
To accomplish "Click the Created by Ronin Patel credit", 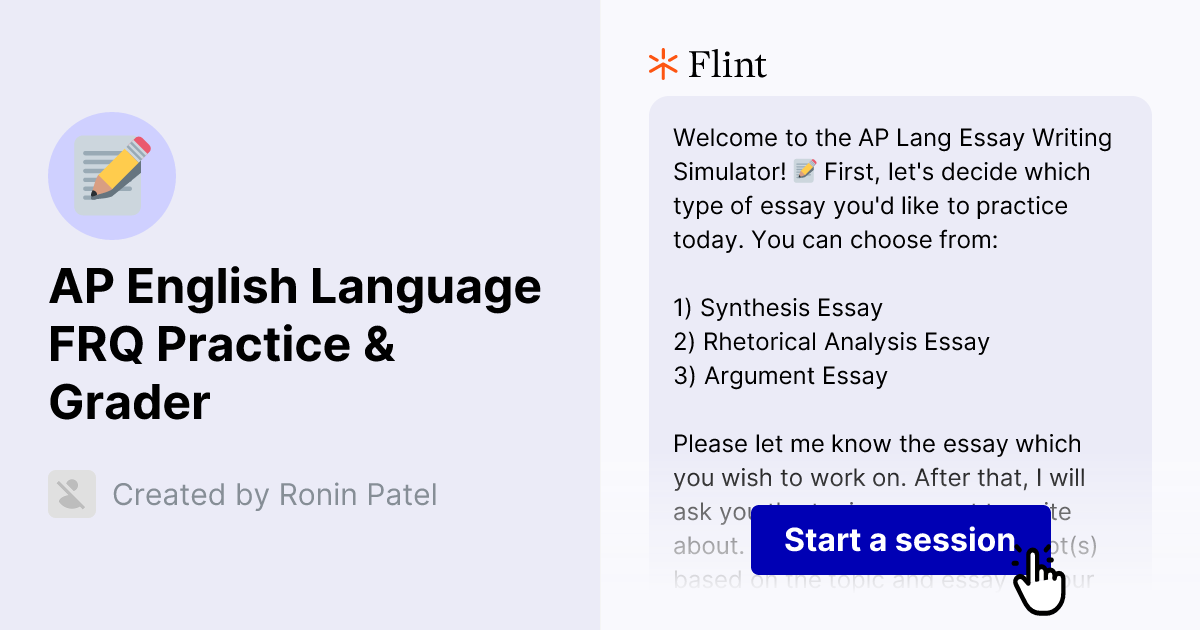I will tap(275, 494).
